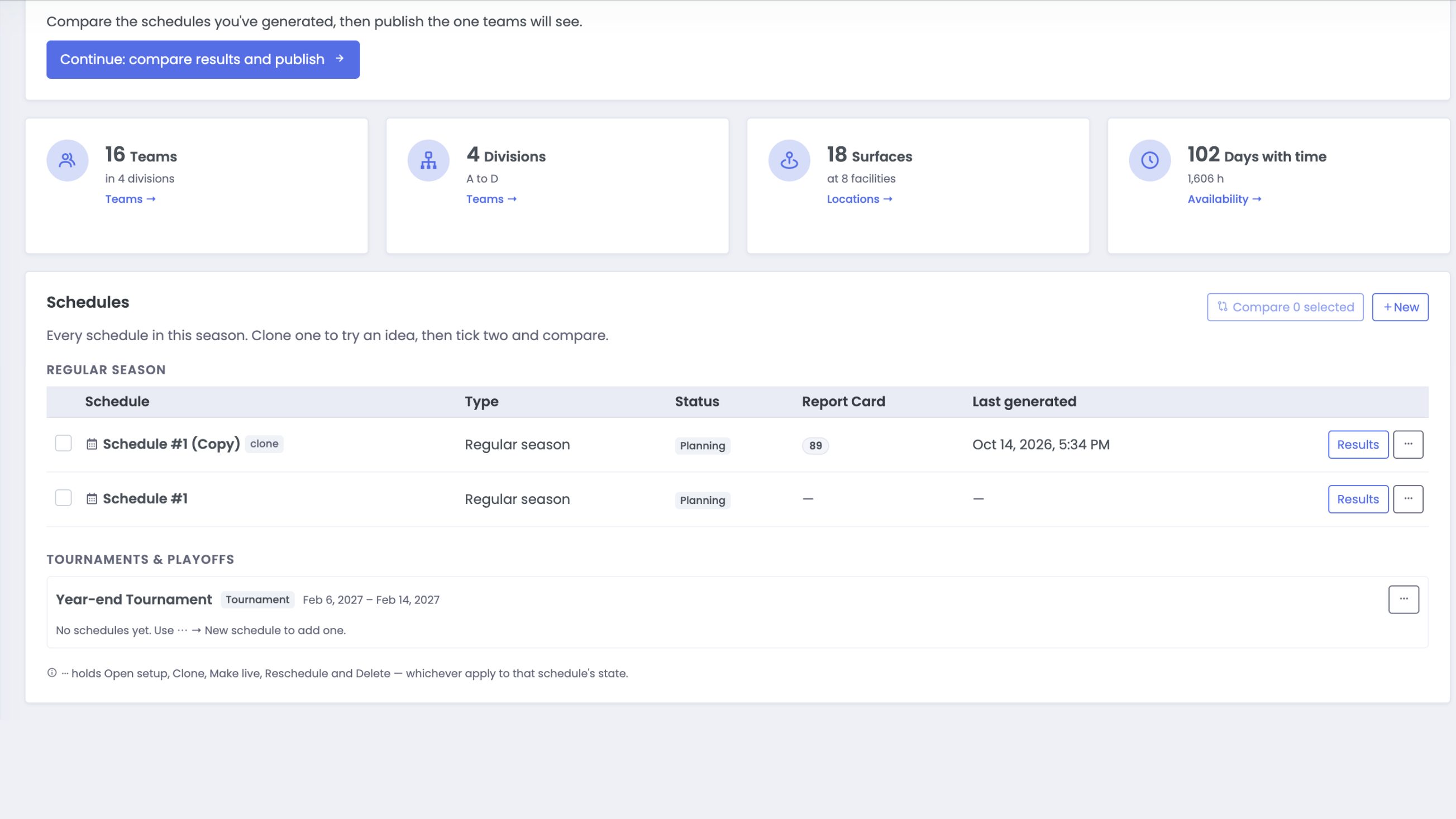Click the Teams people icon
1456x819 pixels.
pos(67,160)
